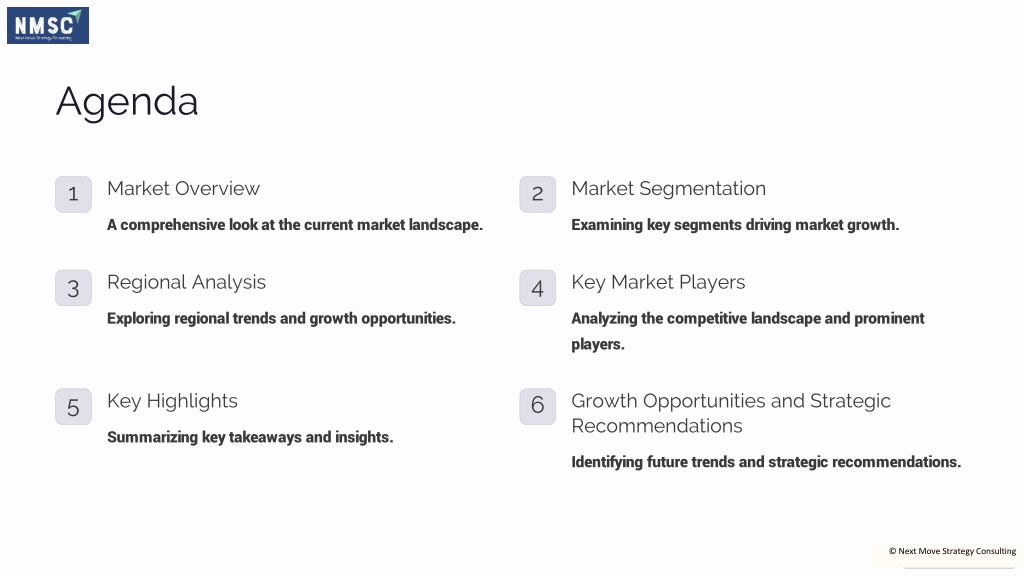Screen dimensions: 1024x576
Task: Select the number 6 agenda badge
Action: 537,407
